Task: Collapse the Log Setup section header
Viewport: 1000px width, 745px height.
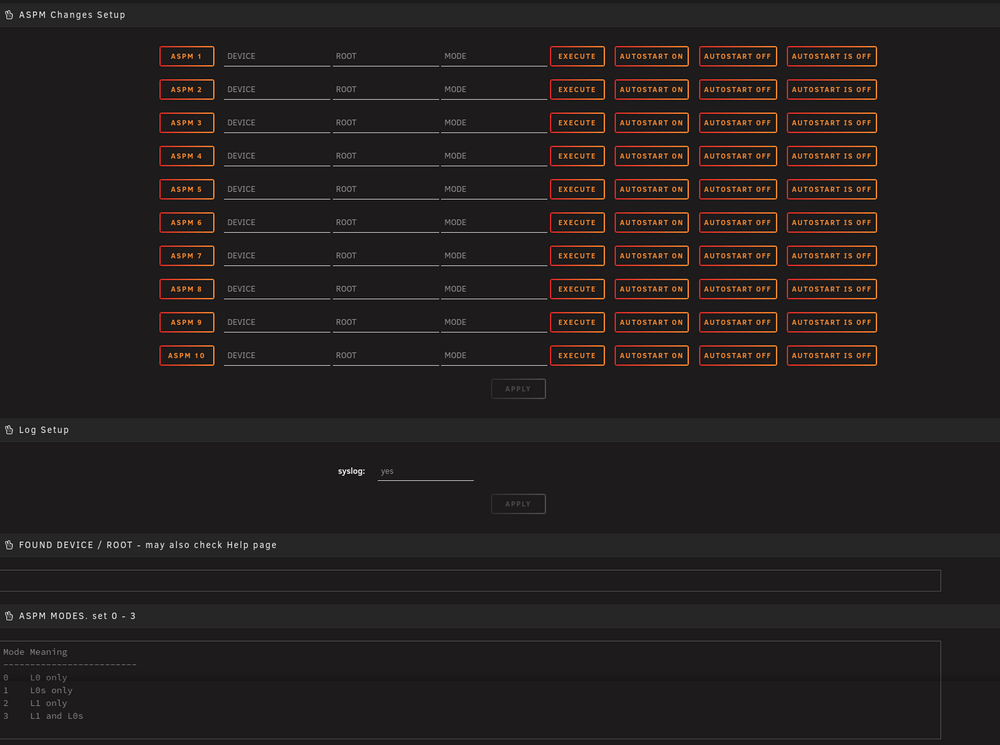Action: [500, 430]
